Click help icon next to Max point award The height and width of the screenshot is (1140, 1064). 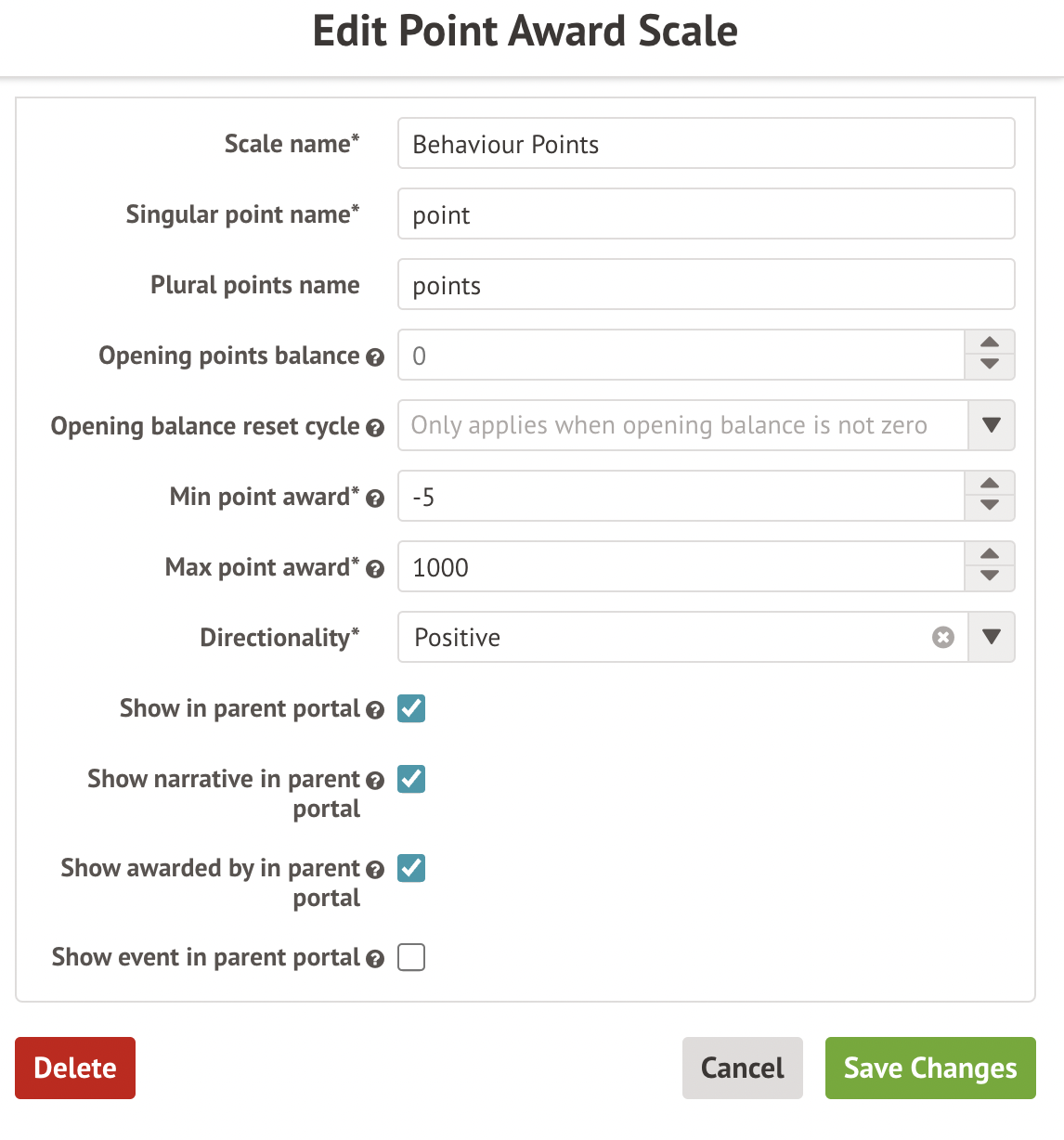pos(375,569)
